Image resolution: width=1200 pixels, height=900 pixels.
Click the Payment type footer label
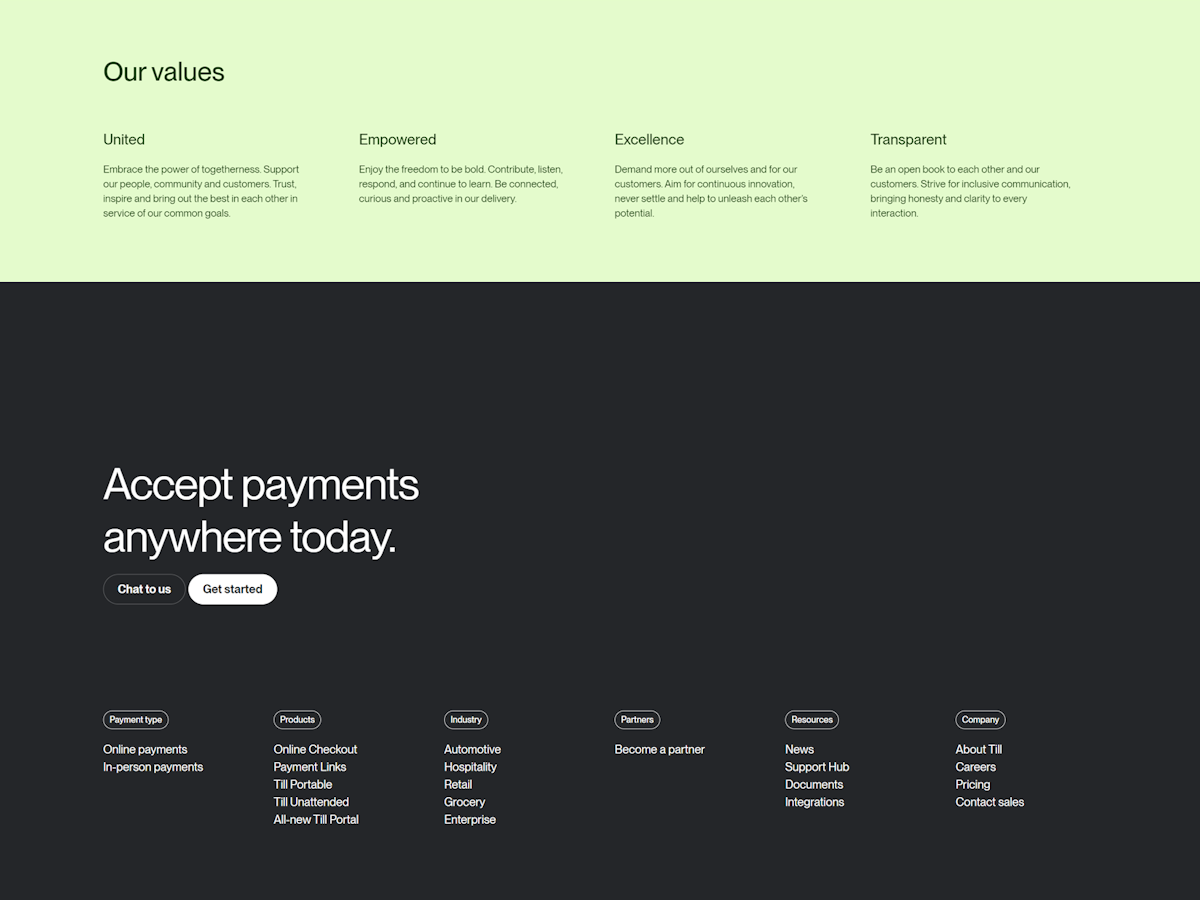pyautogui.click(x=136, y=720)
